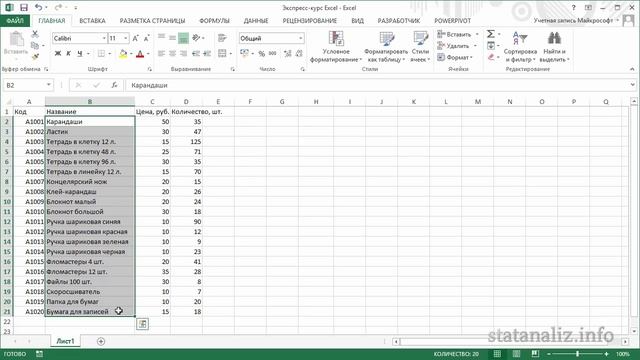Switch to the РЕЦЕНЗИРОВАНИЕ tab
The image size is (640, 360).
point(310,20)
